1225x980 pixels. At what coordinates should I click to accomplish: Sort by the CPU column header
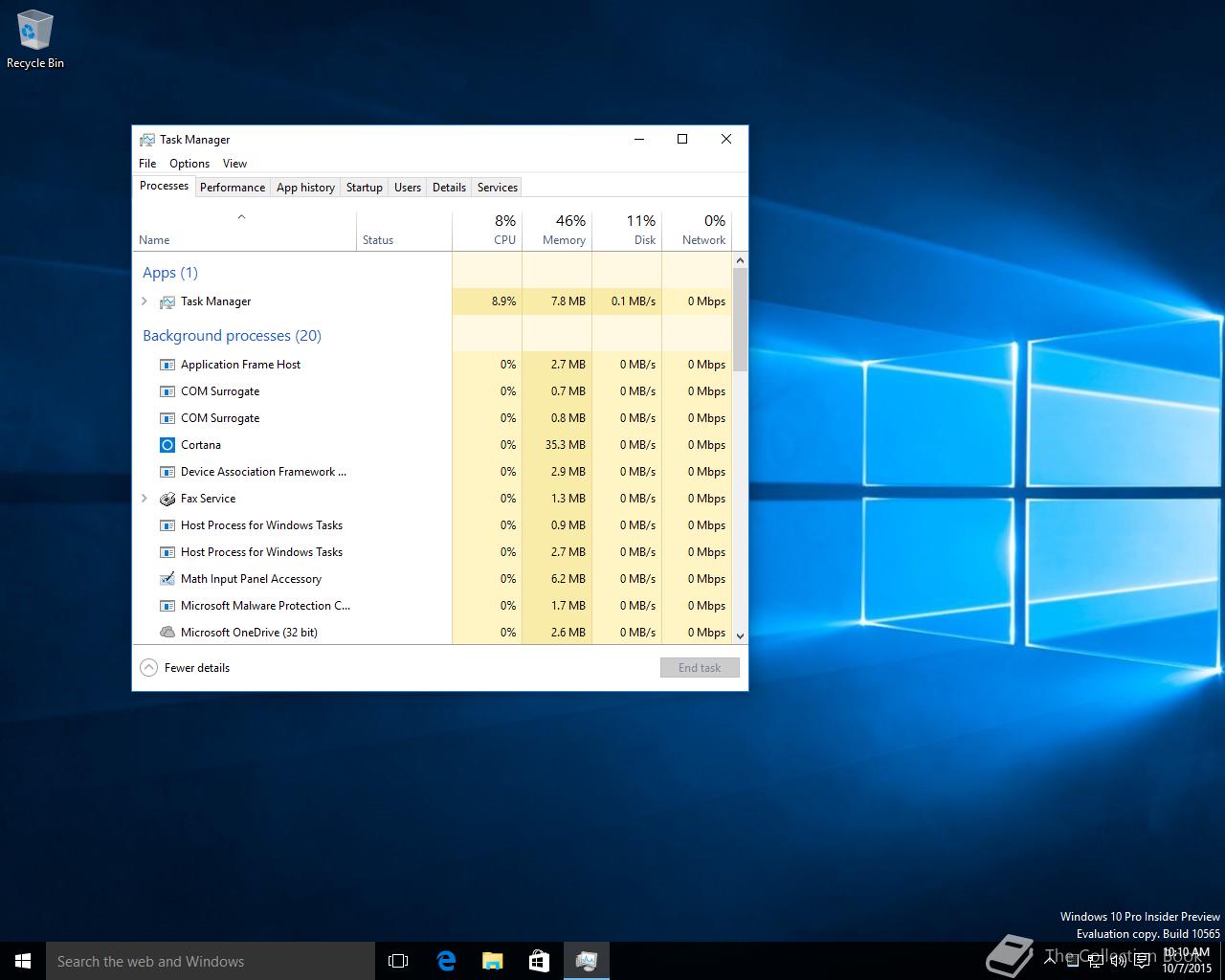(487, 230)
